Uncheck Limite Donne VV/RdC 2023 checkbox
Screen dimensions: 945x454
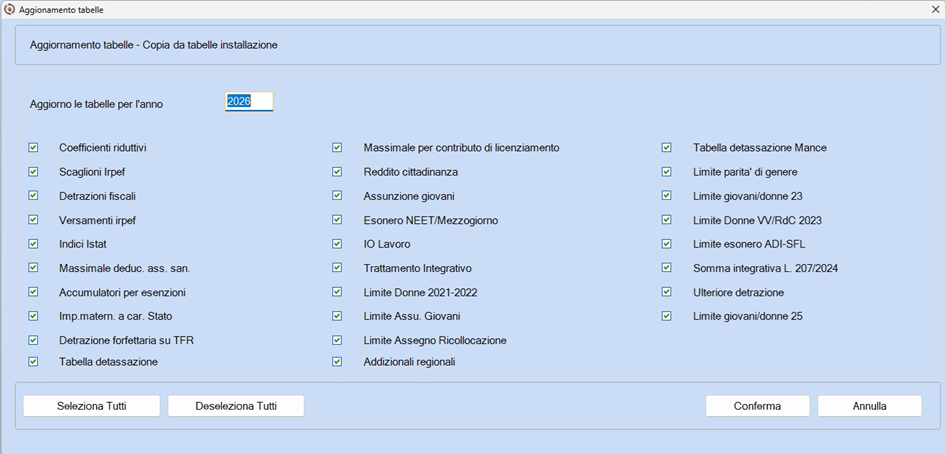tap(666, 219)
